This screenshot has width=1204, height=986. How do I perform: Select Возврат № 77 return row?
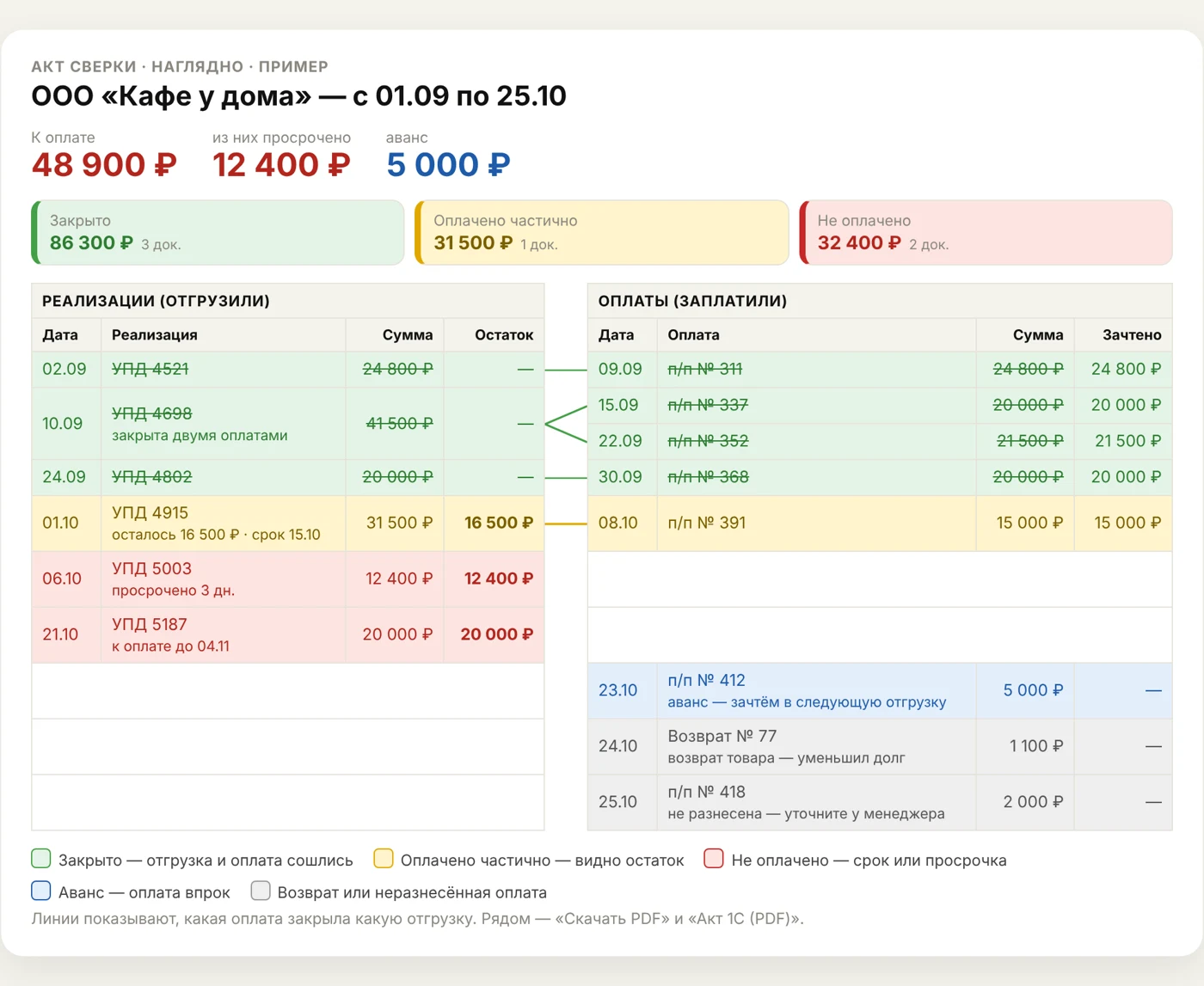pyautogui.click(x=880, y=746)
